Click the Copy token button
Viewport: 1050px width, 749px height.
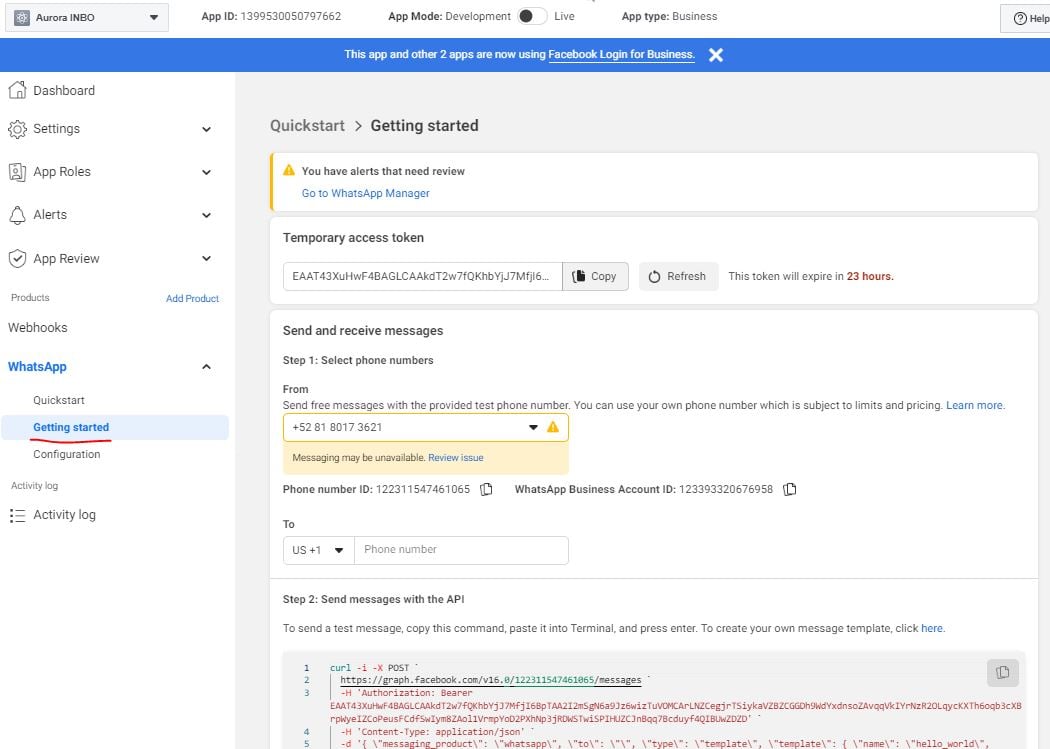click(595, 276)
